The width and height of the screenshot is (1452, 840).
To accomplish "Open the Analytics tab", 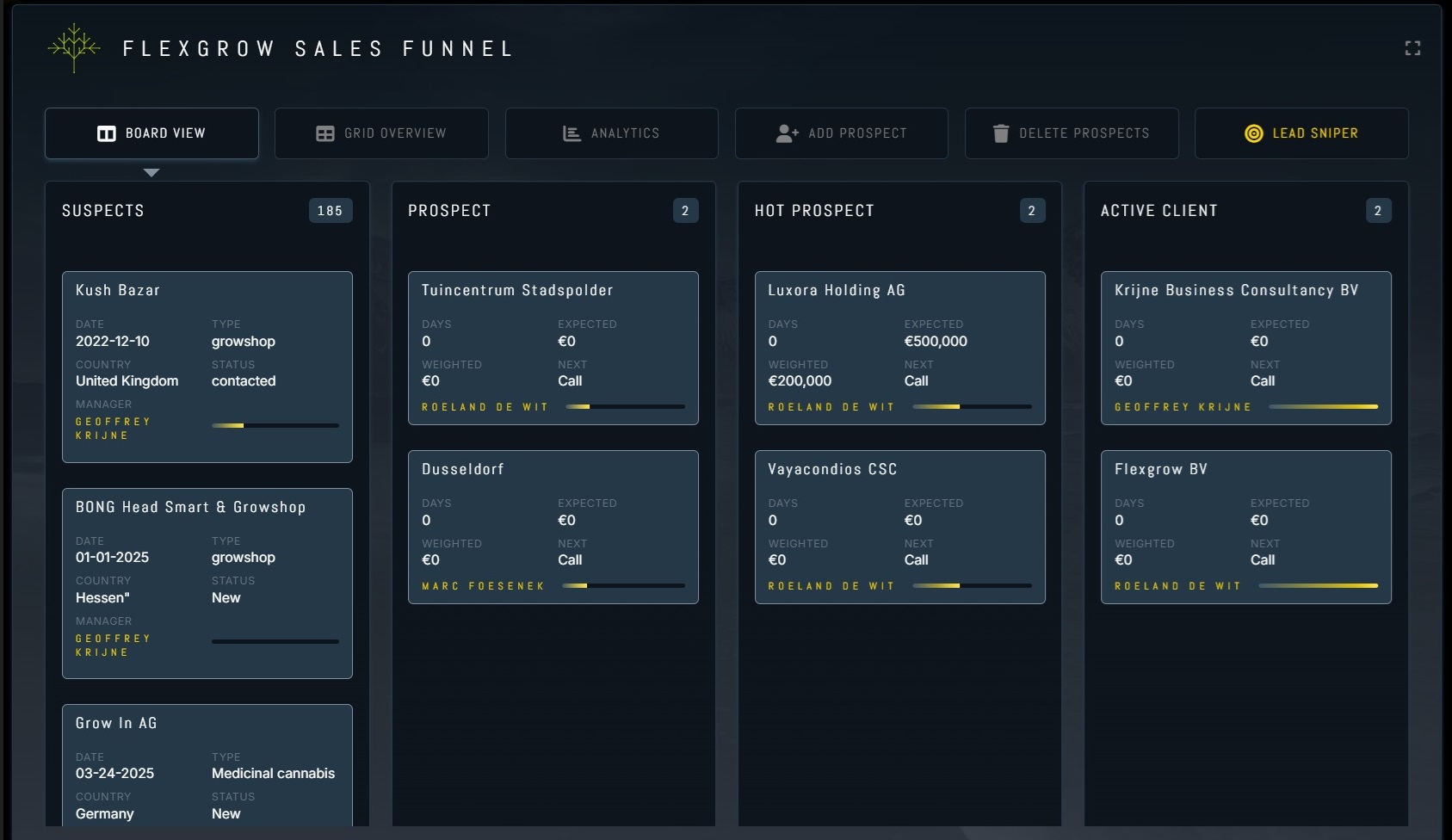I will coord(612,133).
